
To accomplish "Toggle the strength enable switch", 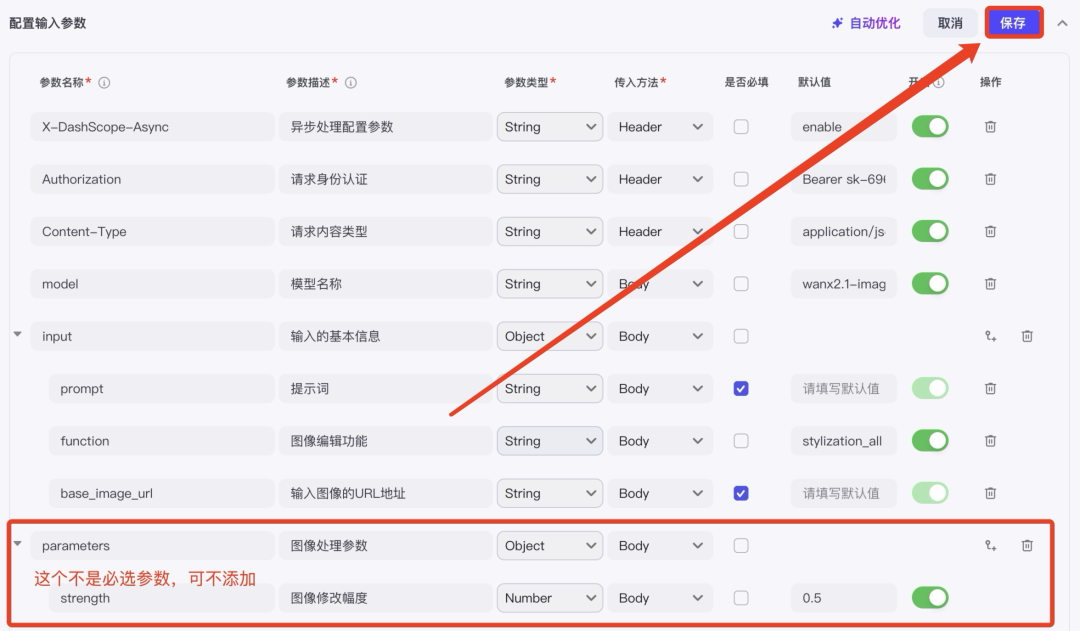I will coord(930,598).
